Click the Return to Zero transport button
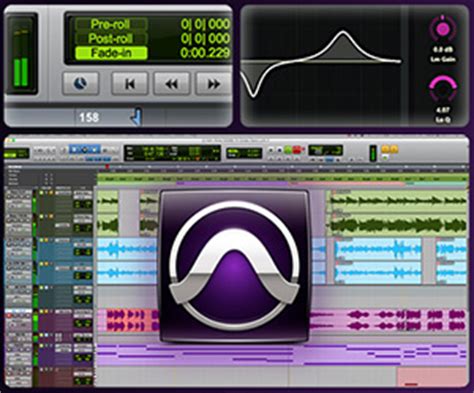The height and width of the screenshot is (393, 474). point(130,84)
